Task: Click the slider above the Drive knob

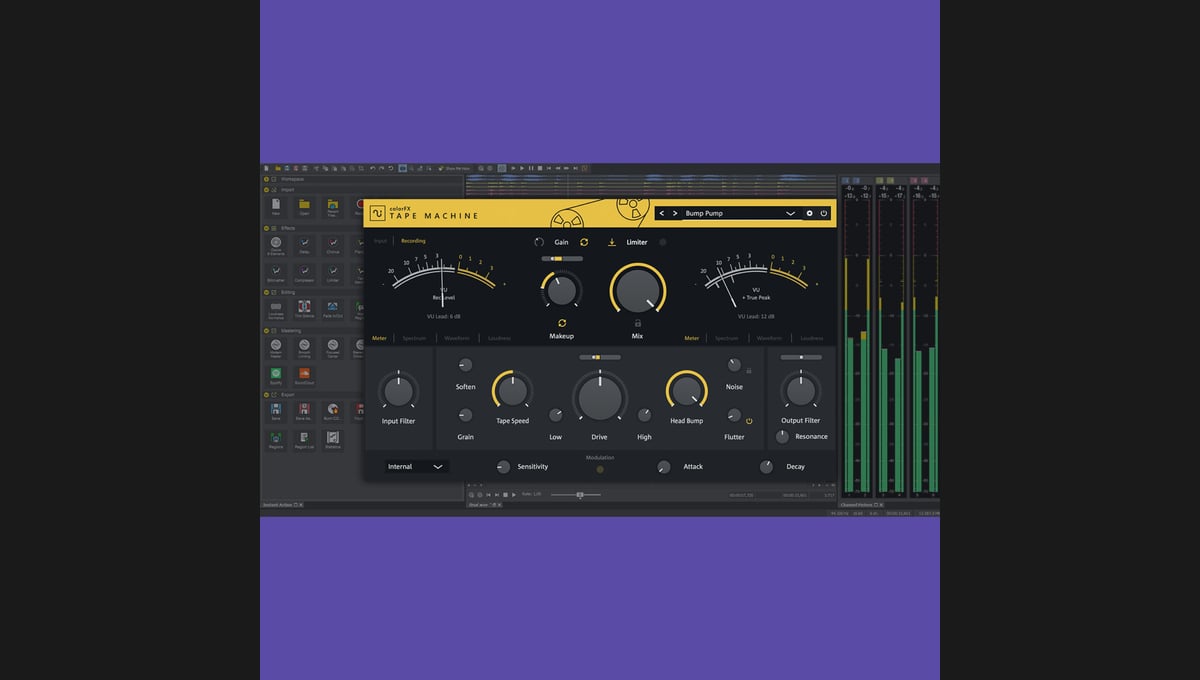Action: pyautogui.click(x=599, y=357)
